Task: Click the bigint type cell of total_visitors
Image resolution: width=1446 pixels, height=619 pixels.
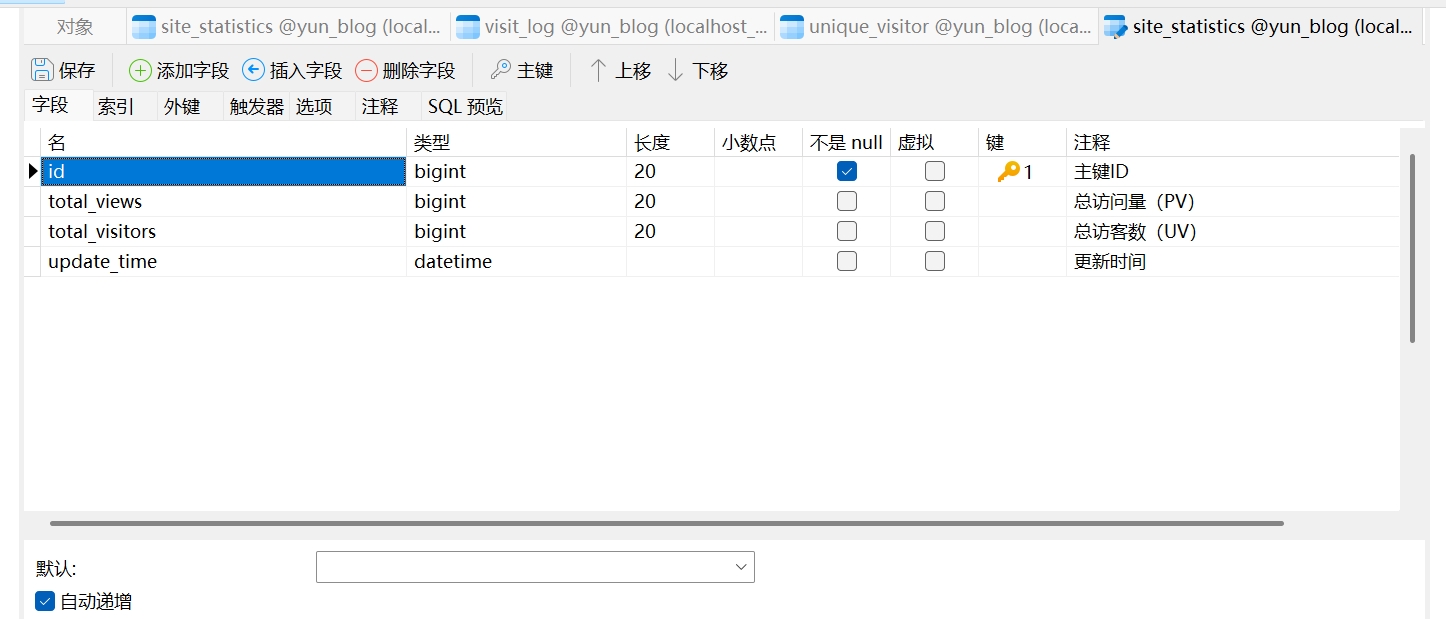Action: [516, 232]
